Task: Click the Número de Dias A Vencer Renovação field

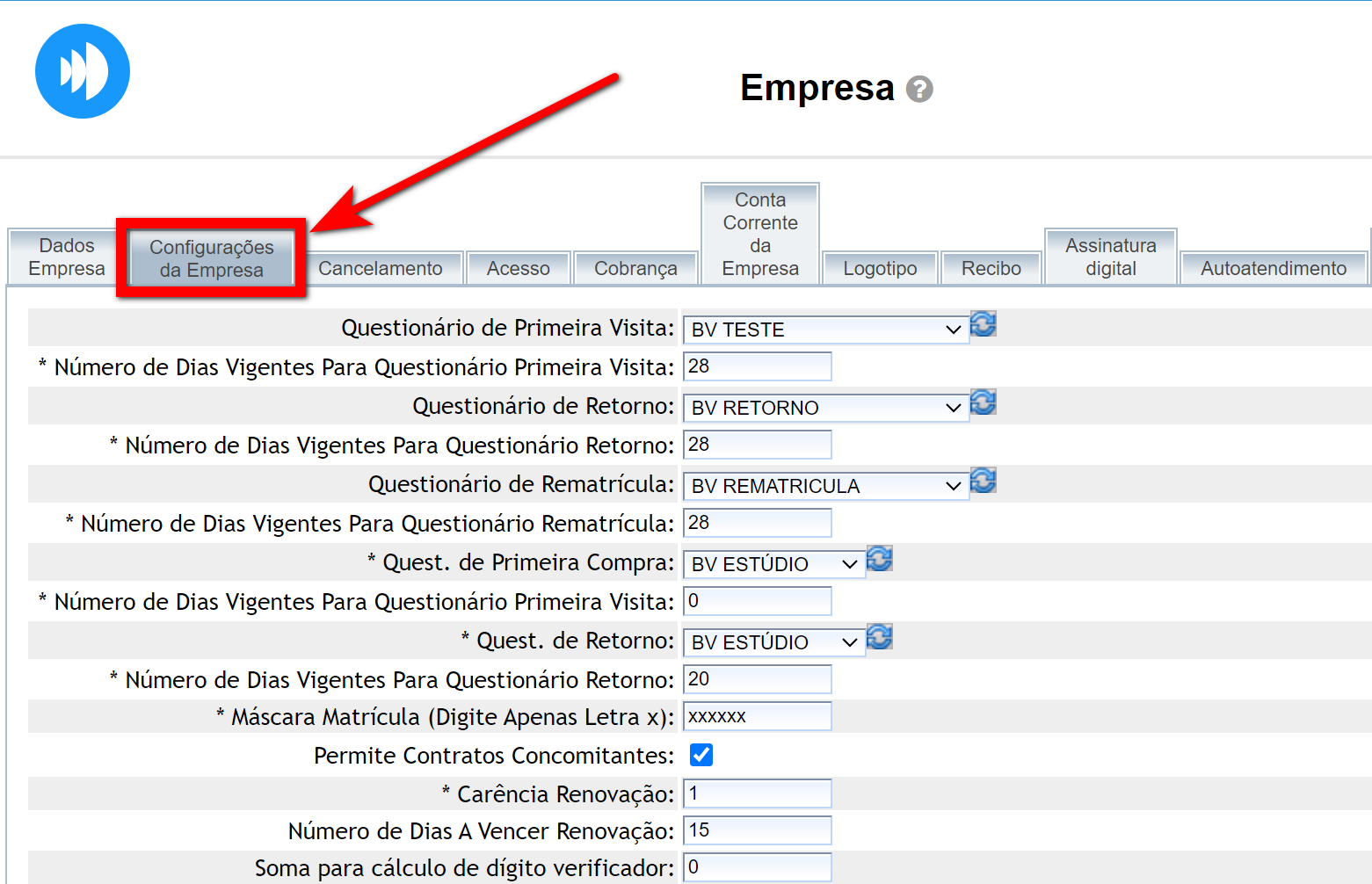Action: coord(758,830)
